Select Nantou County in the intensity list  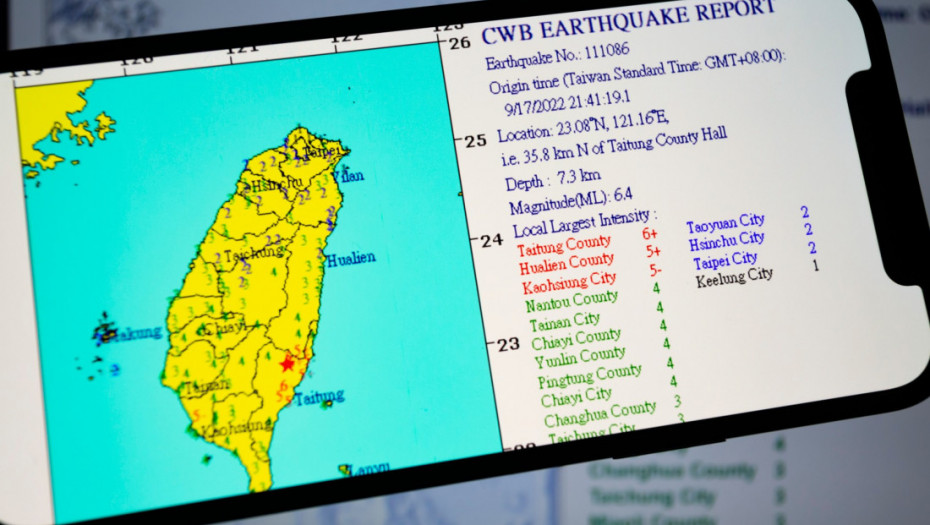(x=572, y=301)
